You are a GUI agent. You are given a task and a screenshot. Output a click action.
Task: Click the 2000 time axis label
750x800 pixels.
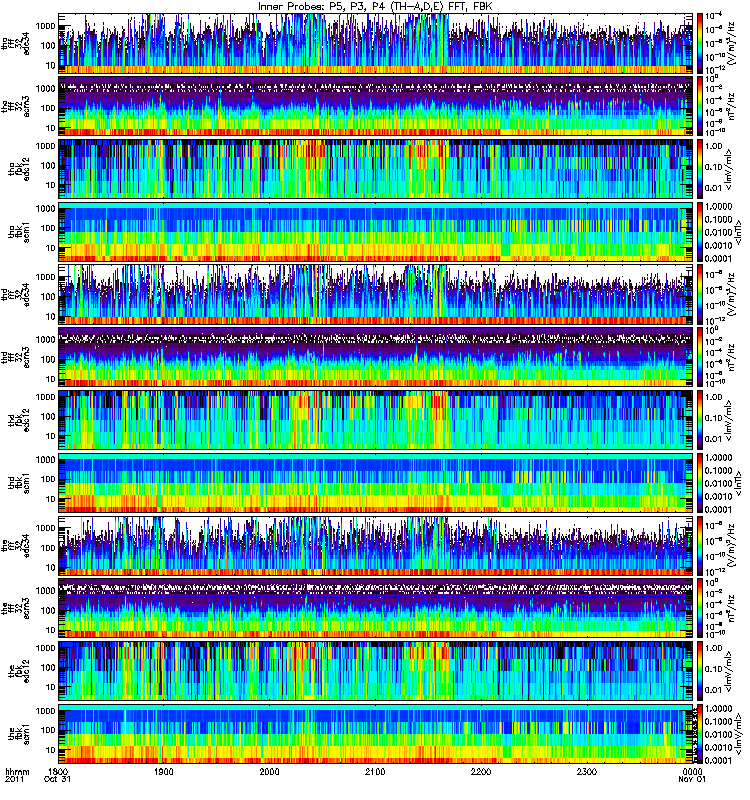coord(269,771)
